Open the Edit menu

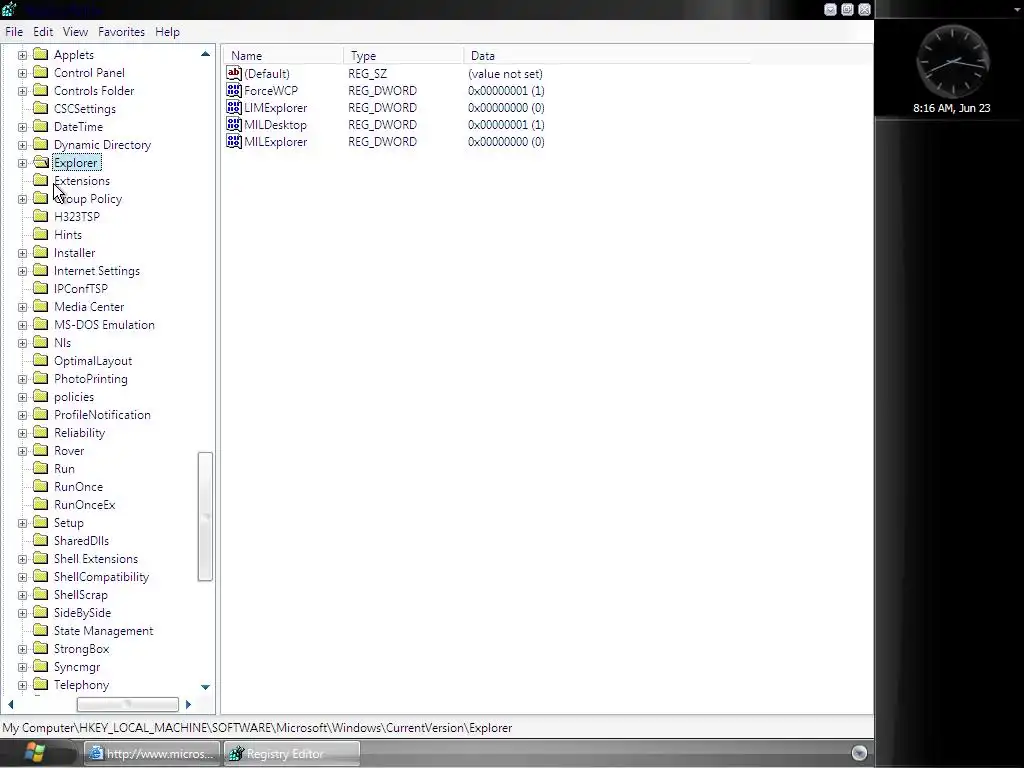pos(43,31)
